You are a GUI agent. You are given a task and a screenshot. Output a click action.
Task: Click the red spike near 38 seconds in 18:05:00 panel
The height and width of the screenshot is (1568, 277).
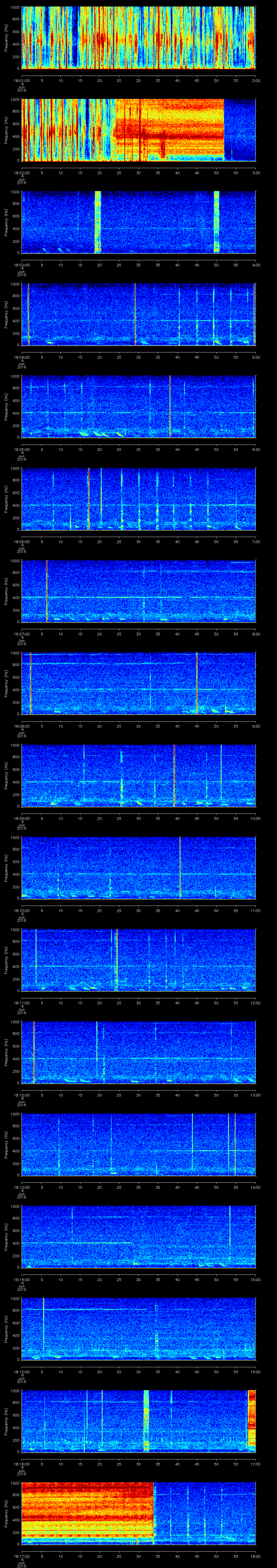tap(170, 407)
